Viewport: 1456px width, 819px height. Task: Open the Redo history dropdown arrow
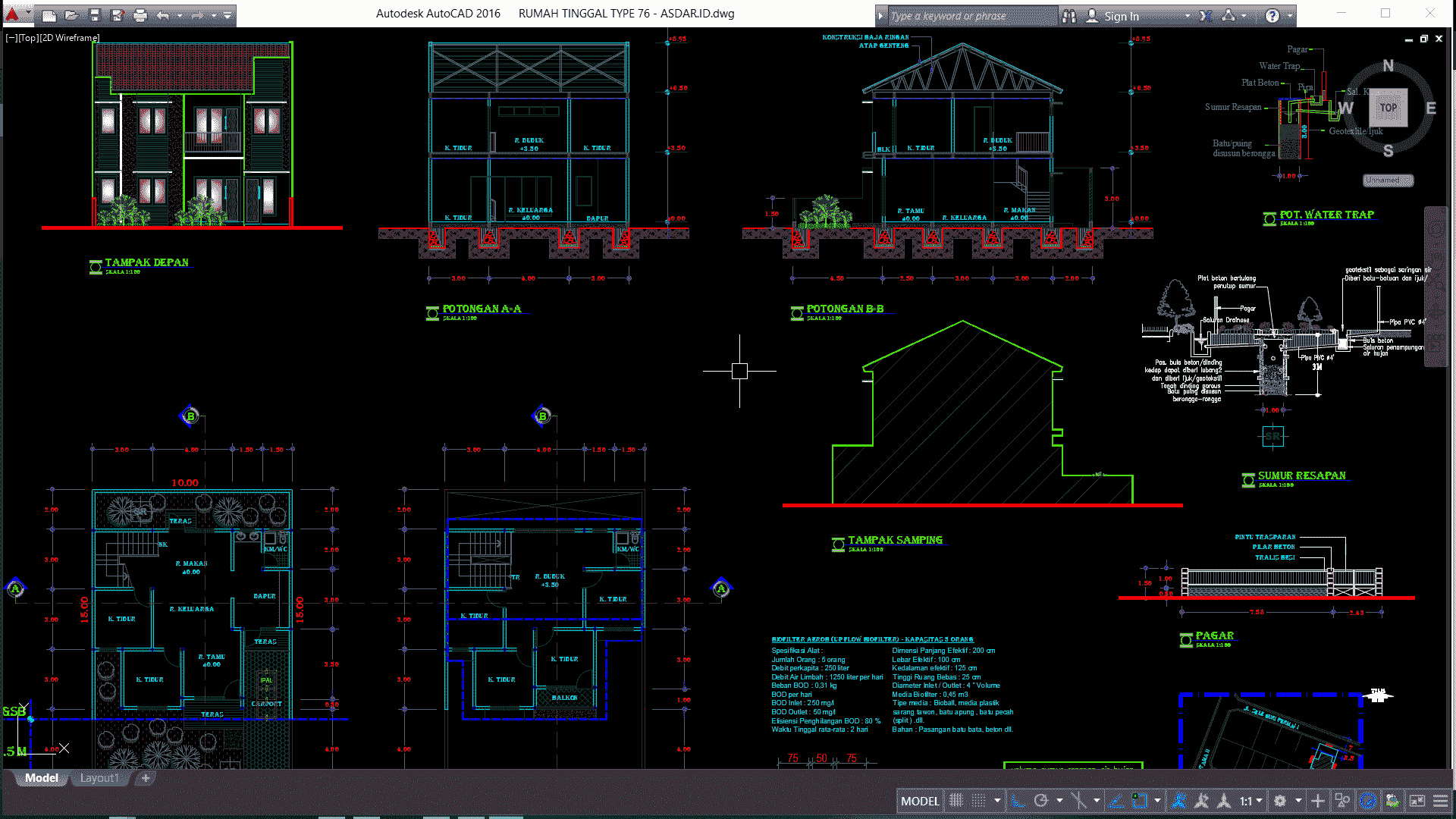pos(214,15)
